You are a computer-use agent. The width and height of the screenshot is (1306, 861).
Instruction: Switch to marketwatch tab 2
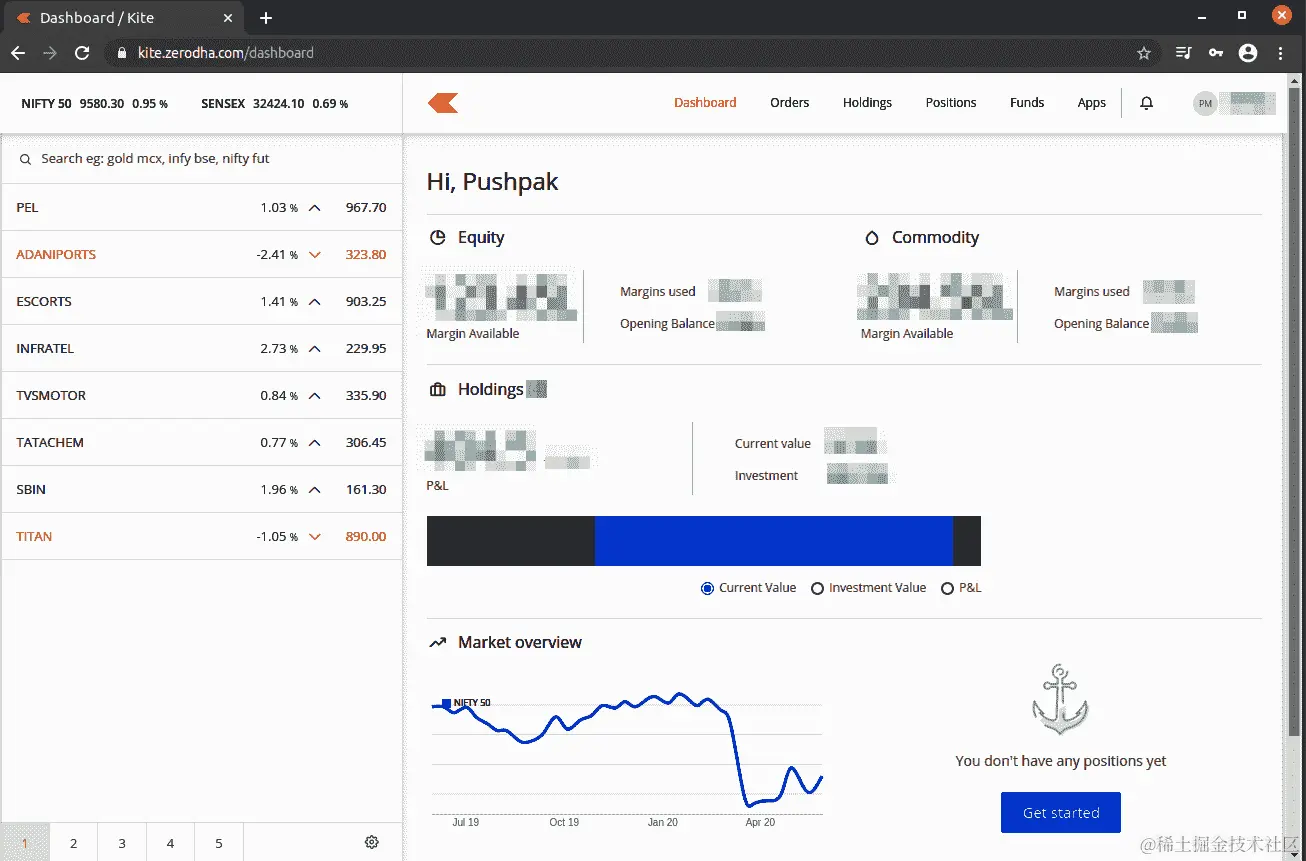(73, 842)
